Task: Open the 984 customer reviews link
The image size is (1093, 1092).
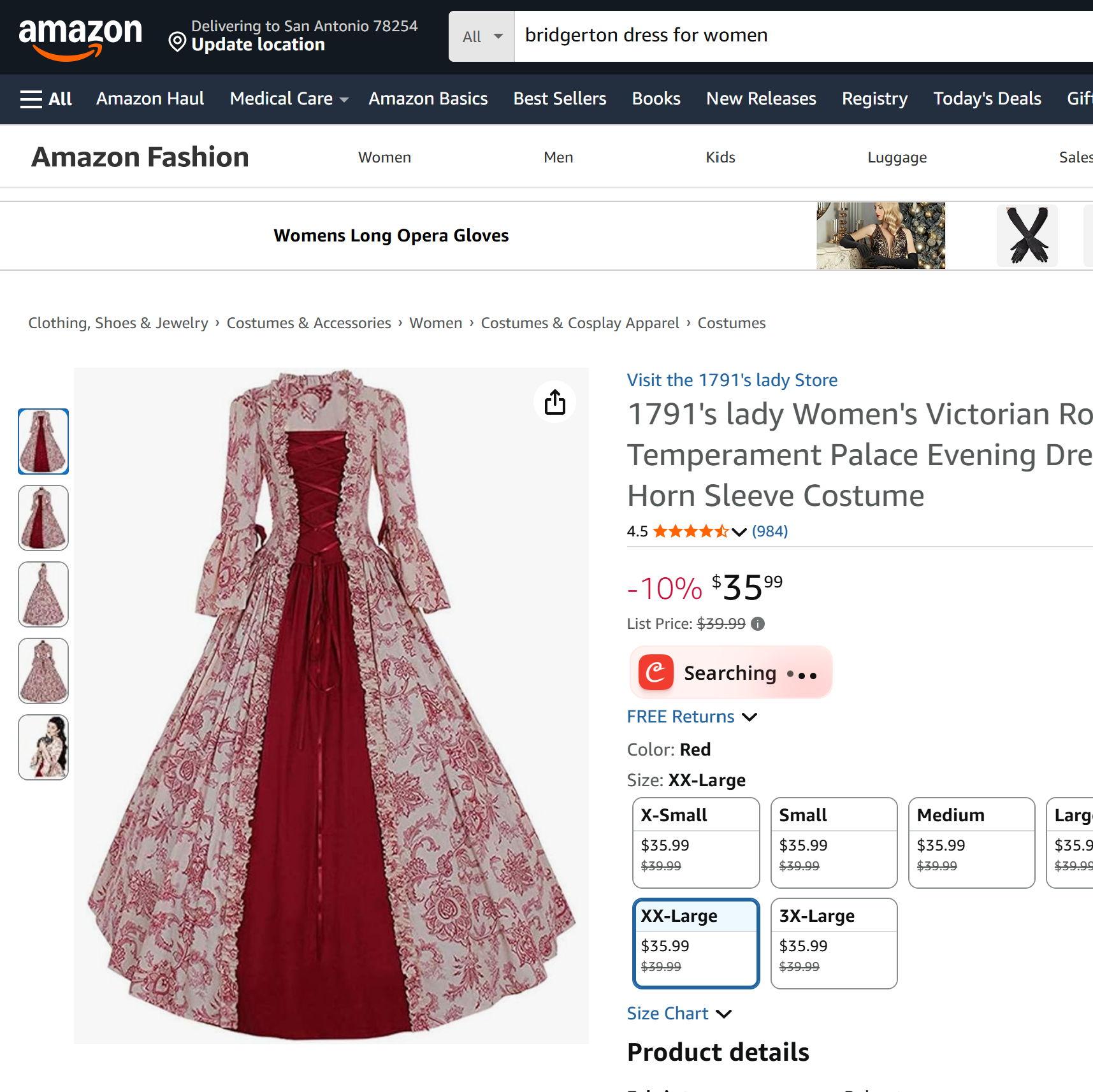Action: tap(769, 531)
